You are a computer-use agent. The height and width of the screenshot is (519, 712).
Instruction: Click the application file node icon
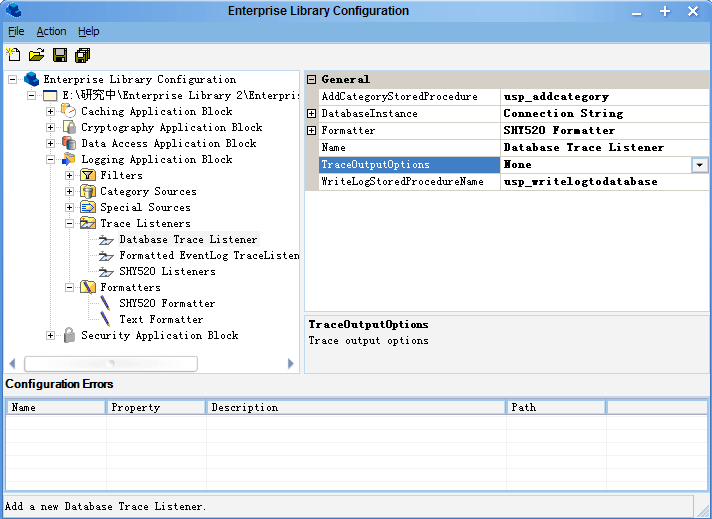[x=50, y=95]
